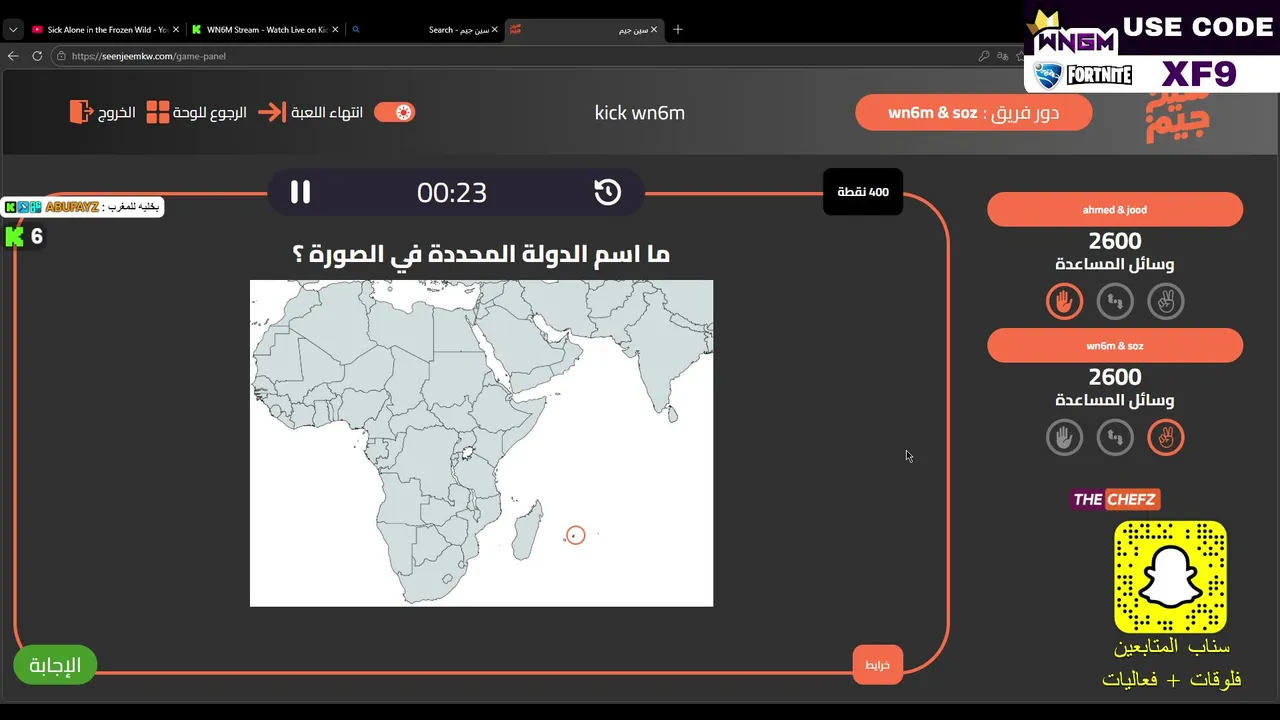
Task: Pause the question countdown timer
Action: tap(300, 192)
